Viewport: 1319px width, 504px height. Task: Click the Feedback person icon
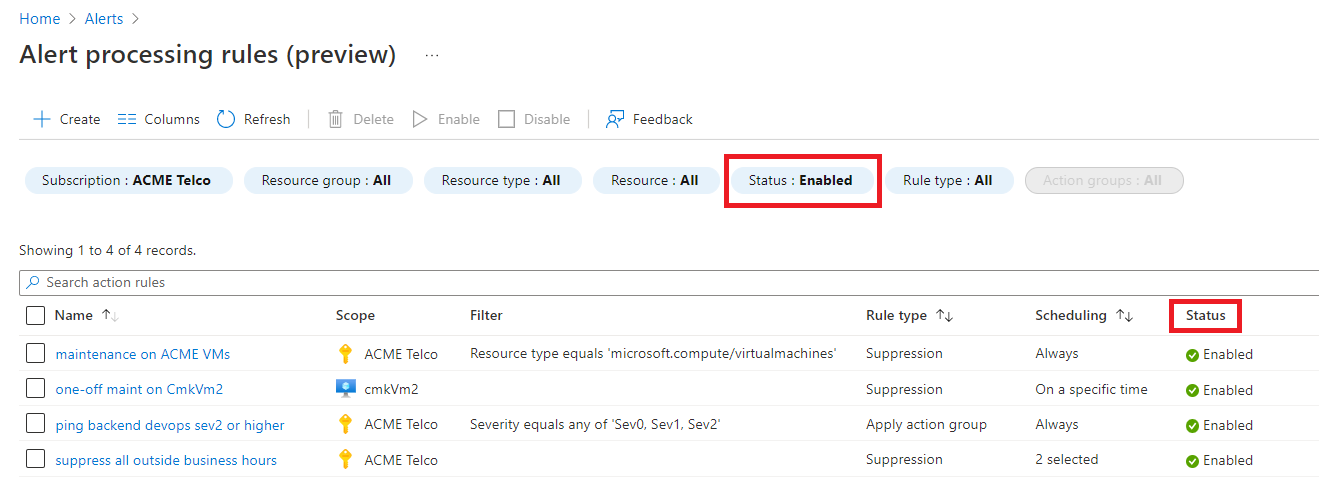pos(615,119)
